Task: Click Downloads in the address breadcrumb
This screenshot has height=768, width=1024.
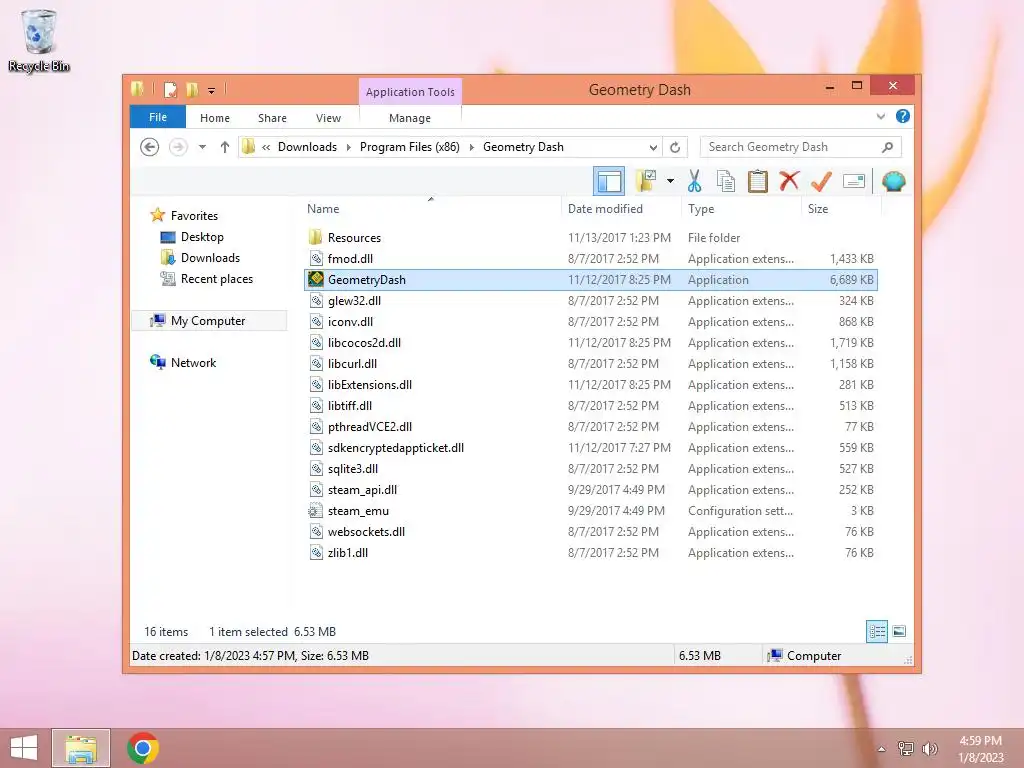Action: point(307,147)
